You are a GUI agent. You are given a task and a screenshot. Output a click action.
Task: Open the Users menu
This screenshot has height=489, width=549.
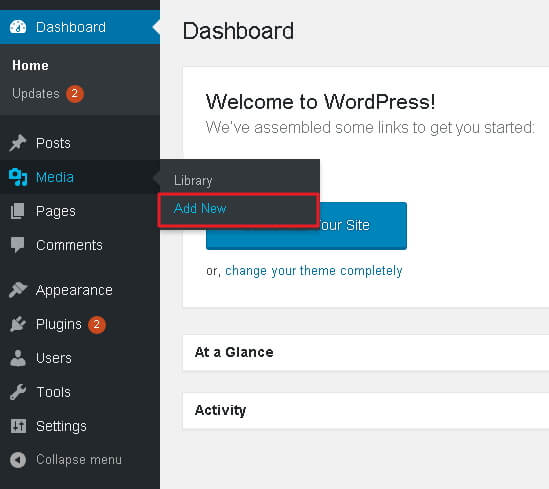pyautogui.click(x=80, y=358)
